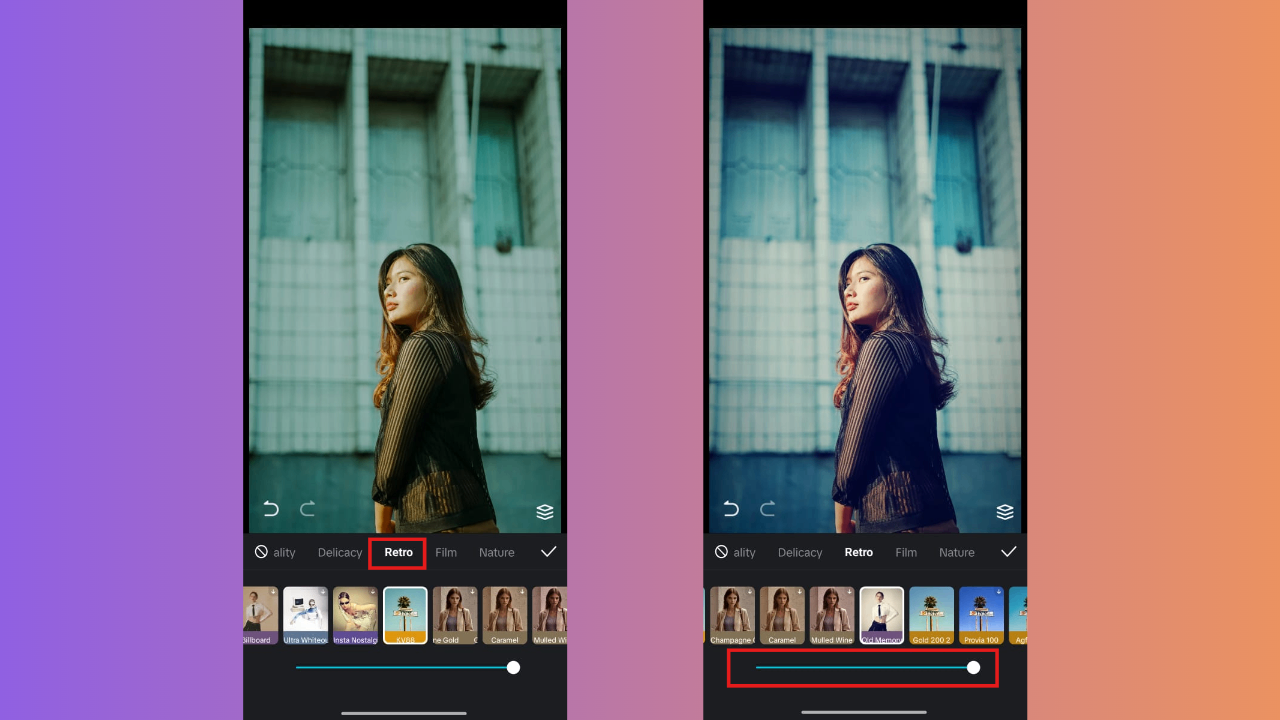Pick the KV88 filter thumbnail on the left phone
Screen dimensions: 1280x720
405,615
